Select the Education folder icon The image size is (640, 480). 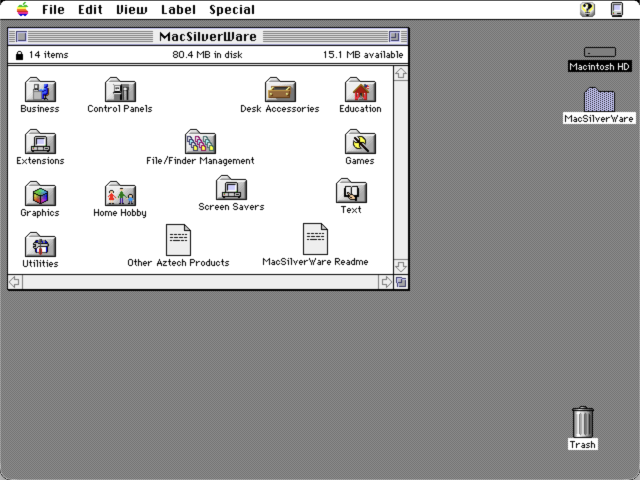[360, 89]
